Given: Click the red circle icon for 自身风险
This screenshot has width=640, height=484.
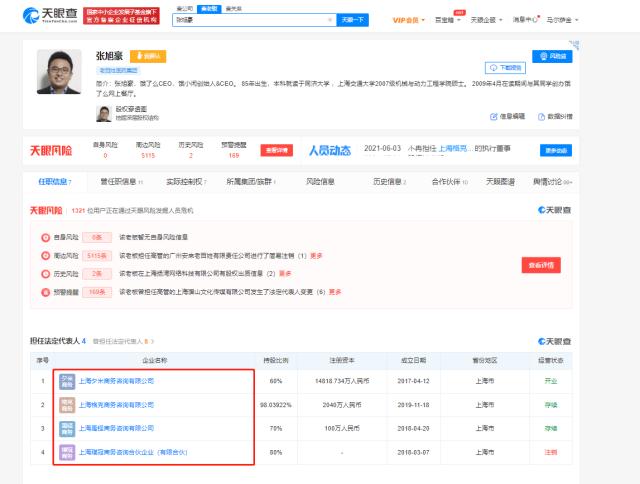Looking at the screenshot, I should pyautogui.click(x=46, y=238).
